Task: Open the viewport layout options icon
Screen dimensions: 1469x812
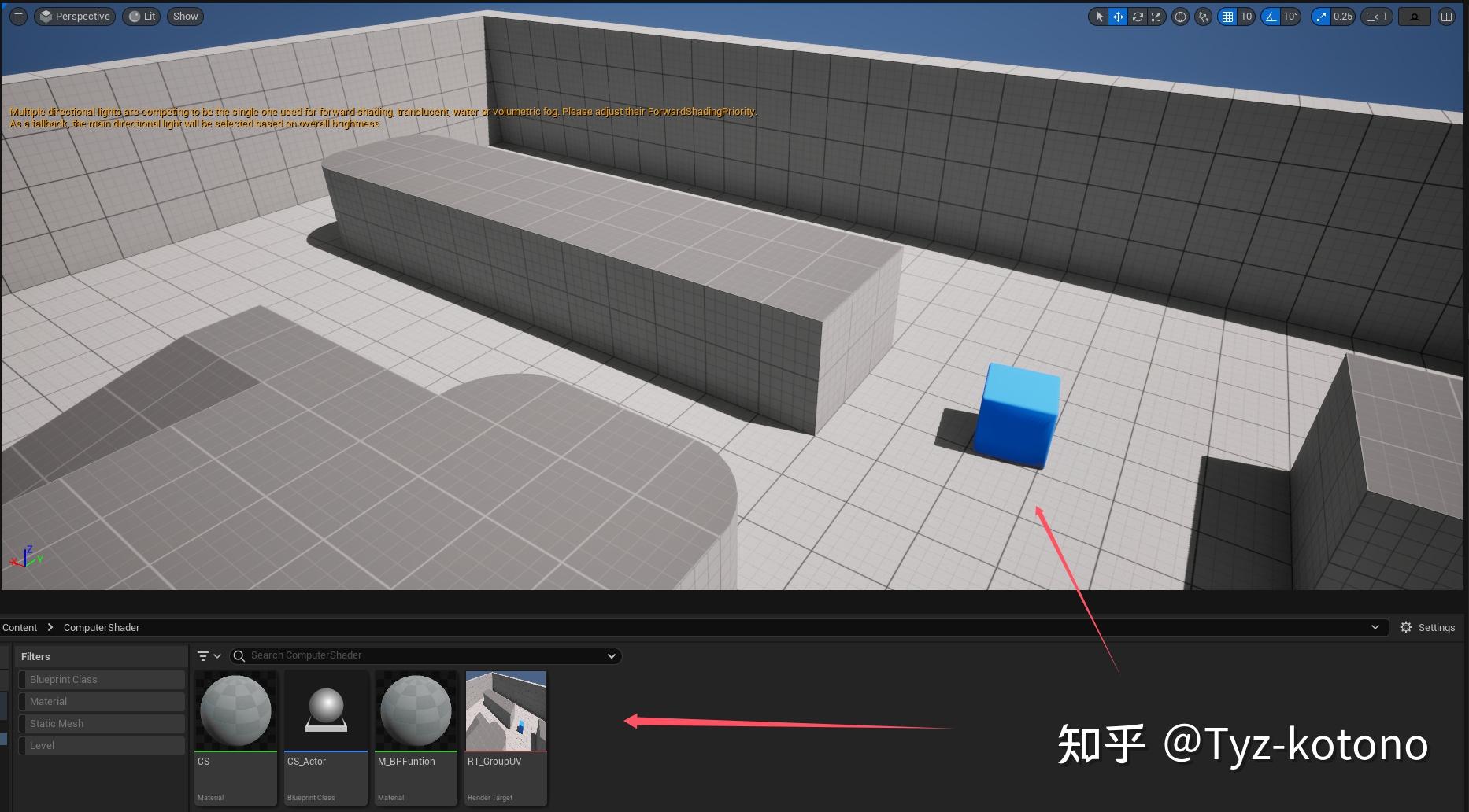Action: (x=1445, y=16)
